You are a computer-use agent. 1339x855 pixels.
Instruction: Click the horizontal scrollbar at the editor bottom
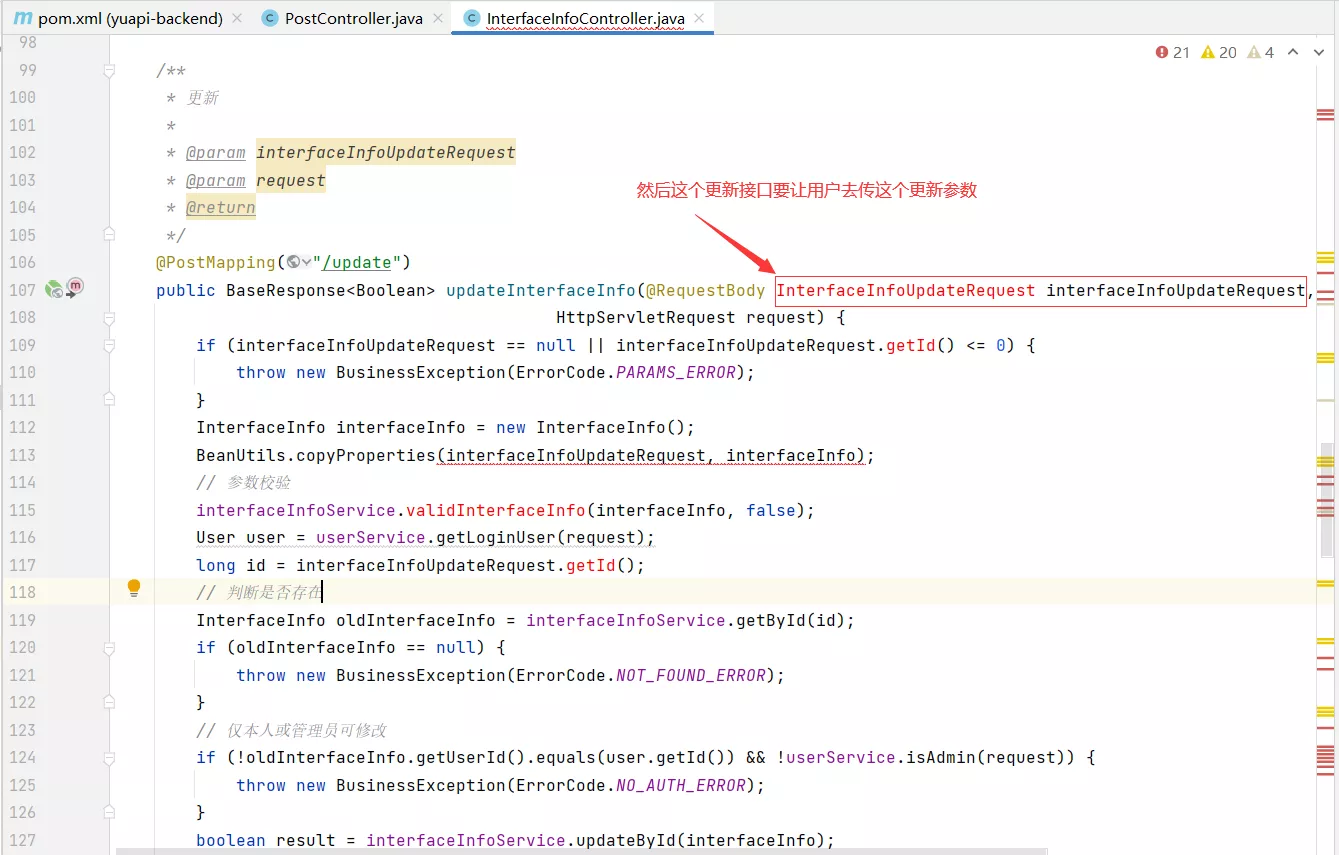(582, 851)
